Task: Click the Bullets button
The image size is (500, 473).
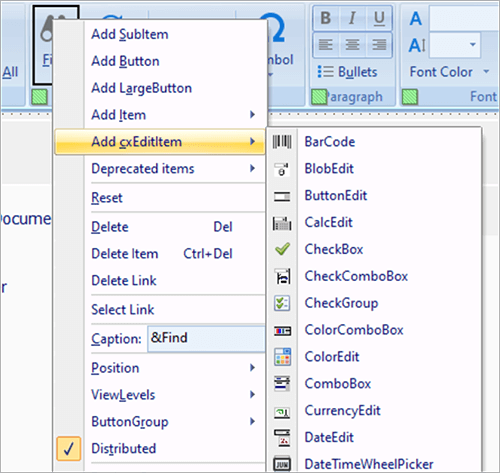Action: (x=347, y=72)
